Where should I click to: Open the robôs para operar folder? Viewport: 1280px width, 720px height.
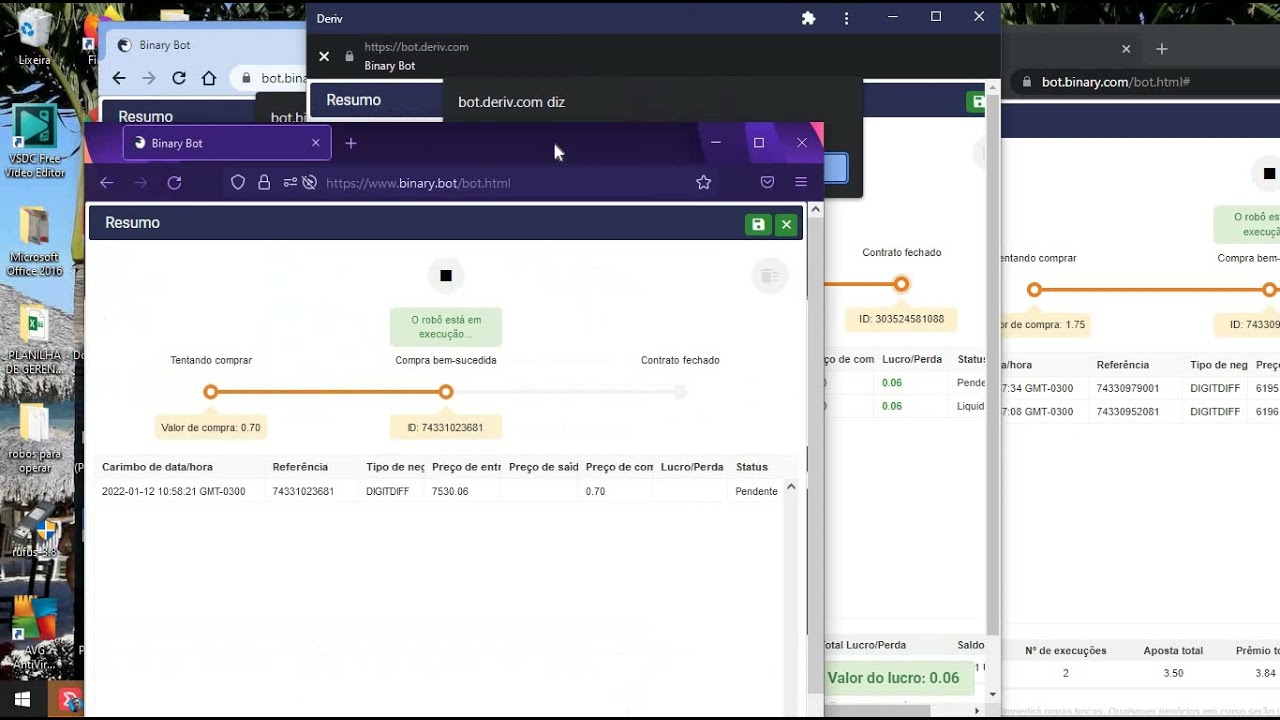click(34, 438)
